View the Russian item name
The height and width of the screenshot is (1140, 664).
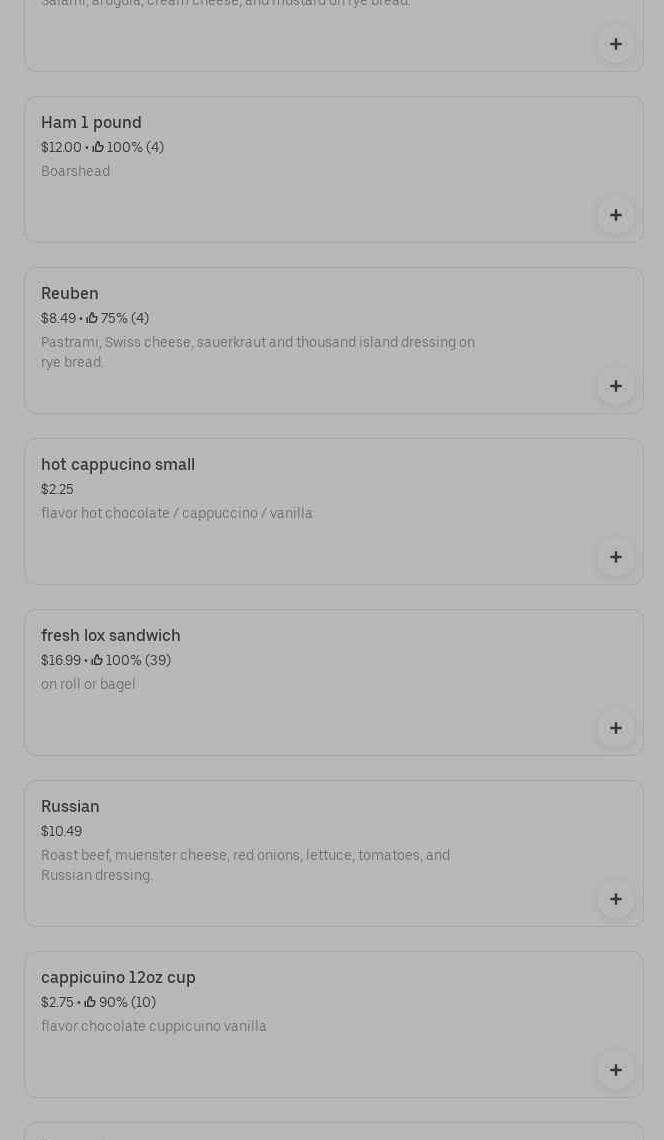tap(70, 807)
